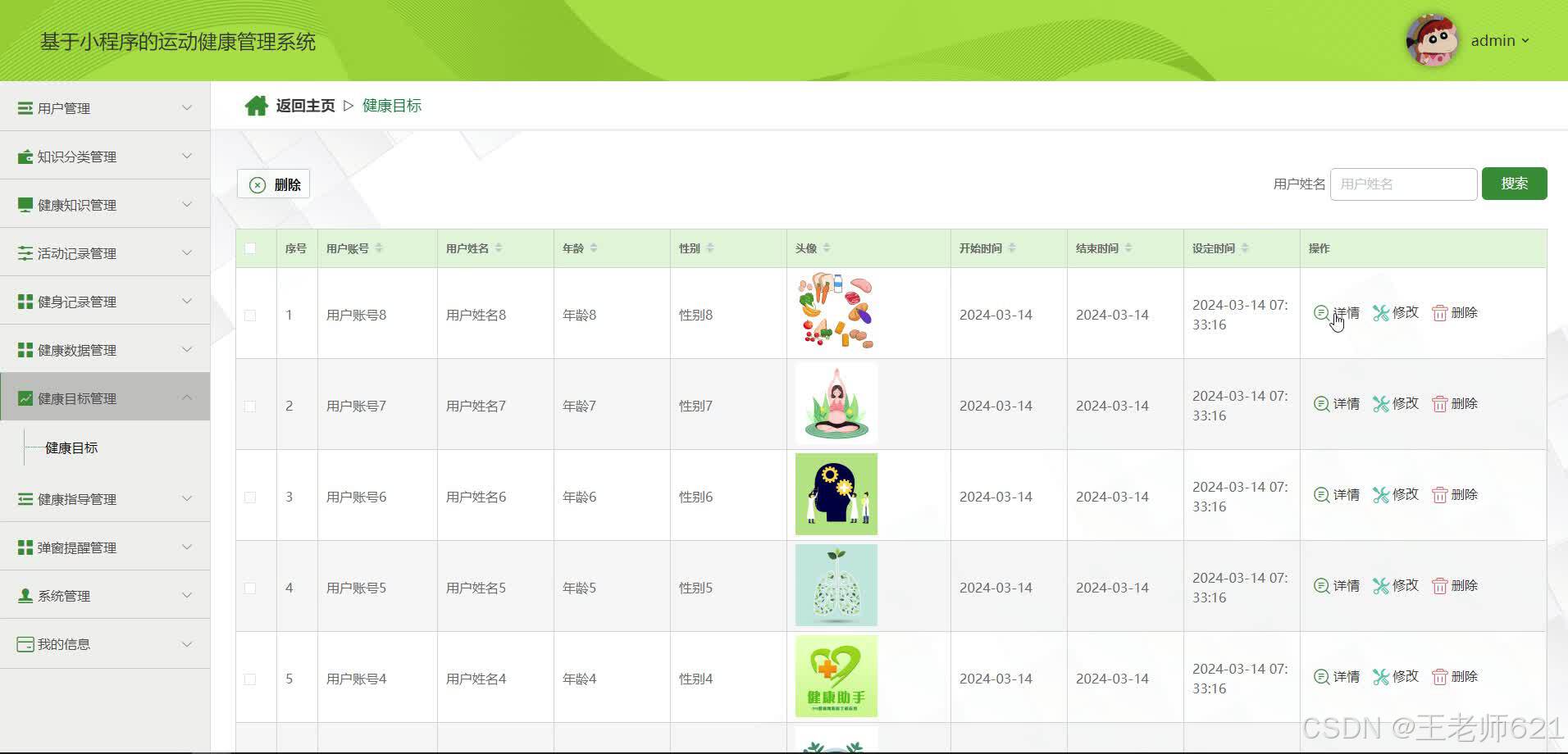Click the 知识分类管理 sidebar icon
1568x754 pixels.
click(25, 157)
